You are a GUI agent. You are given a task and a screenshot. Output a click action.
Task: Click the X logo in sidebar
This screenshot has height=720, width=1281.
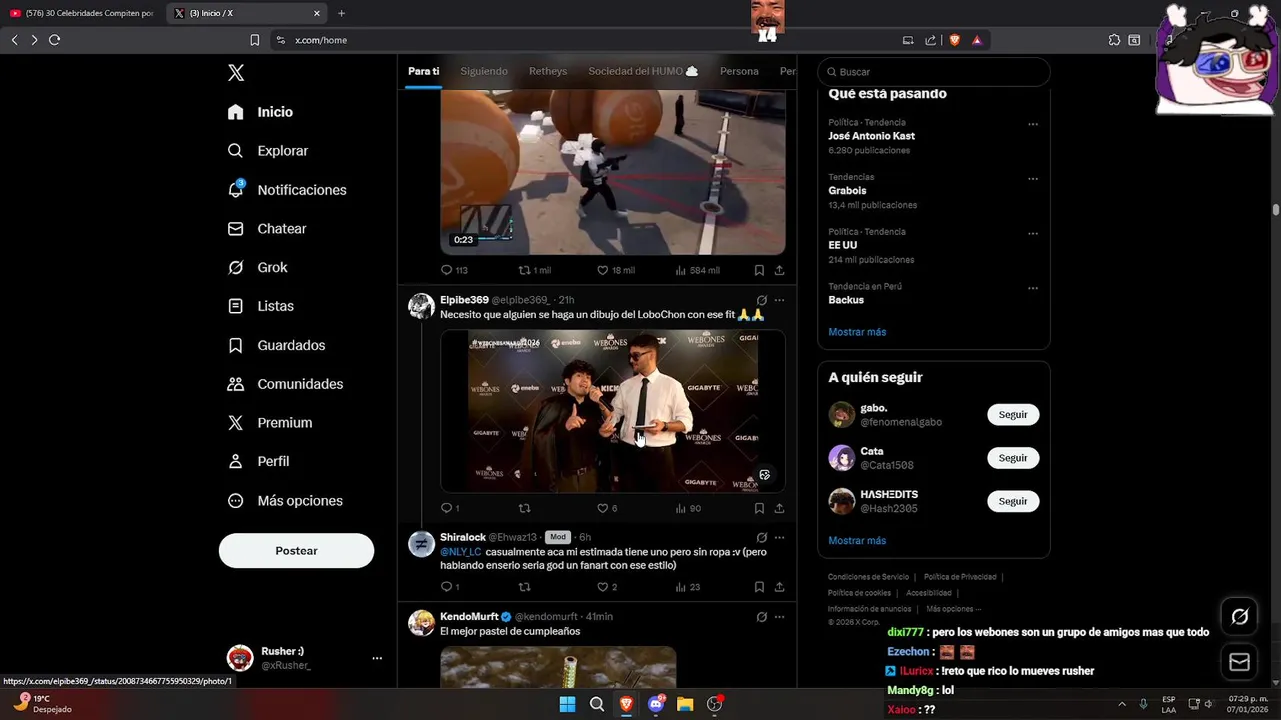point(236,73)
